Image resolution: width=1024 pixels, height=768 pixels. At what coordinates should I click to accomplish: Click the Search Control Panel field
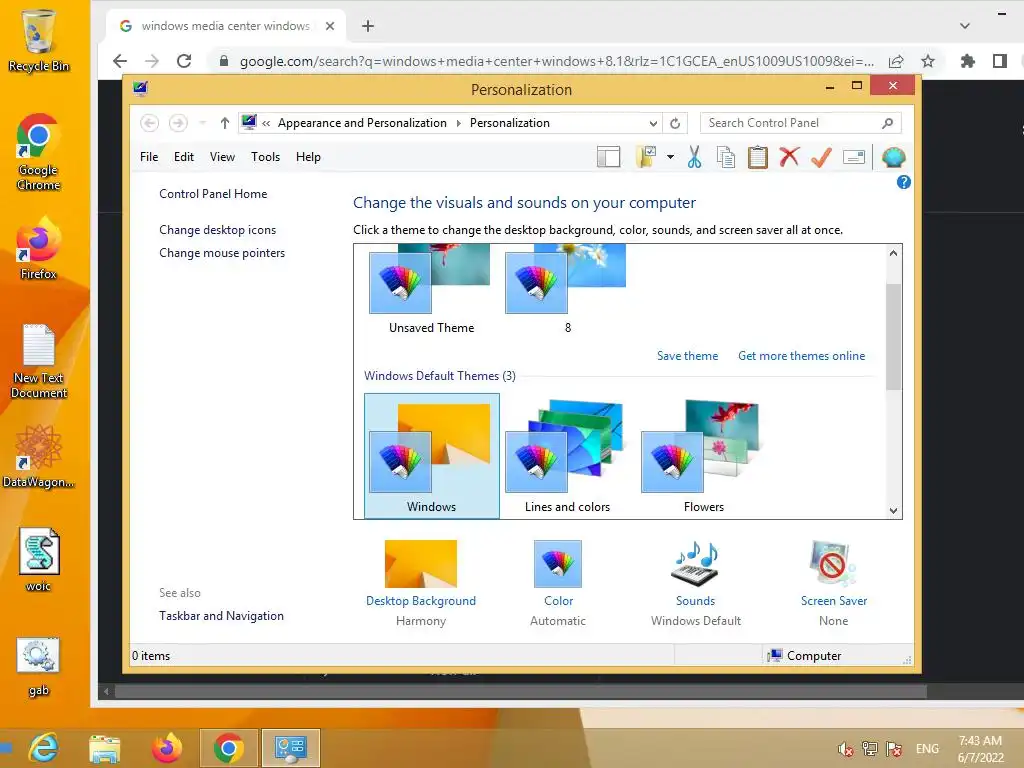click(801, 123)
